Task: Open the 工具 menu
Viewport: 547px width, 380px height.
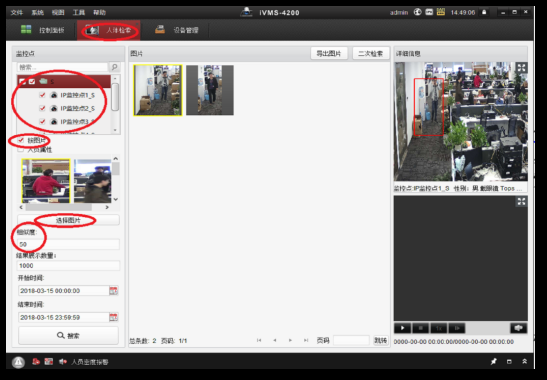Action: click(79, 13)
